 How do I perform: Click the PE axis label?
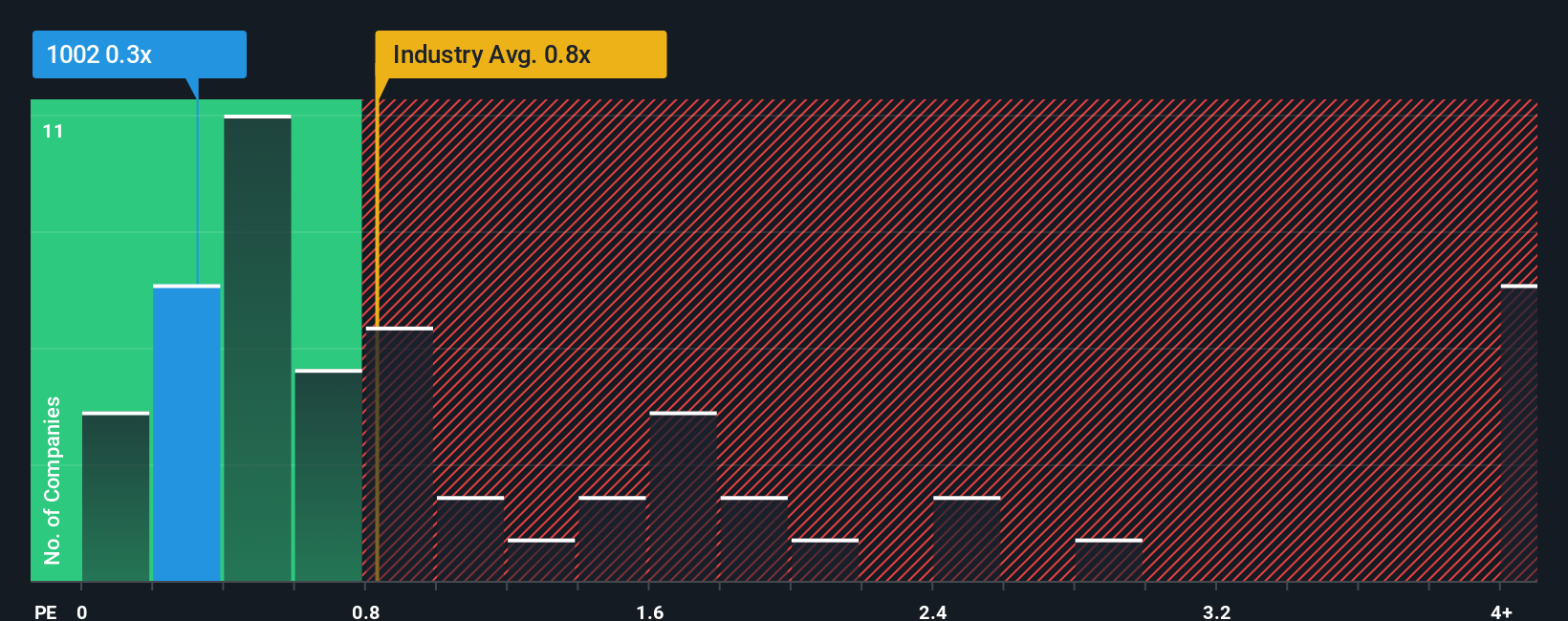coord(46,611)
